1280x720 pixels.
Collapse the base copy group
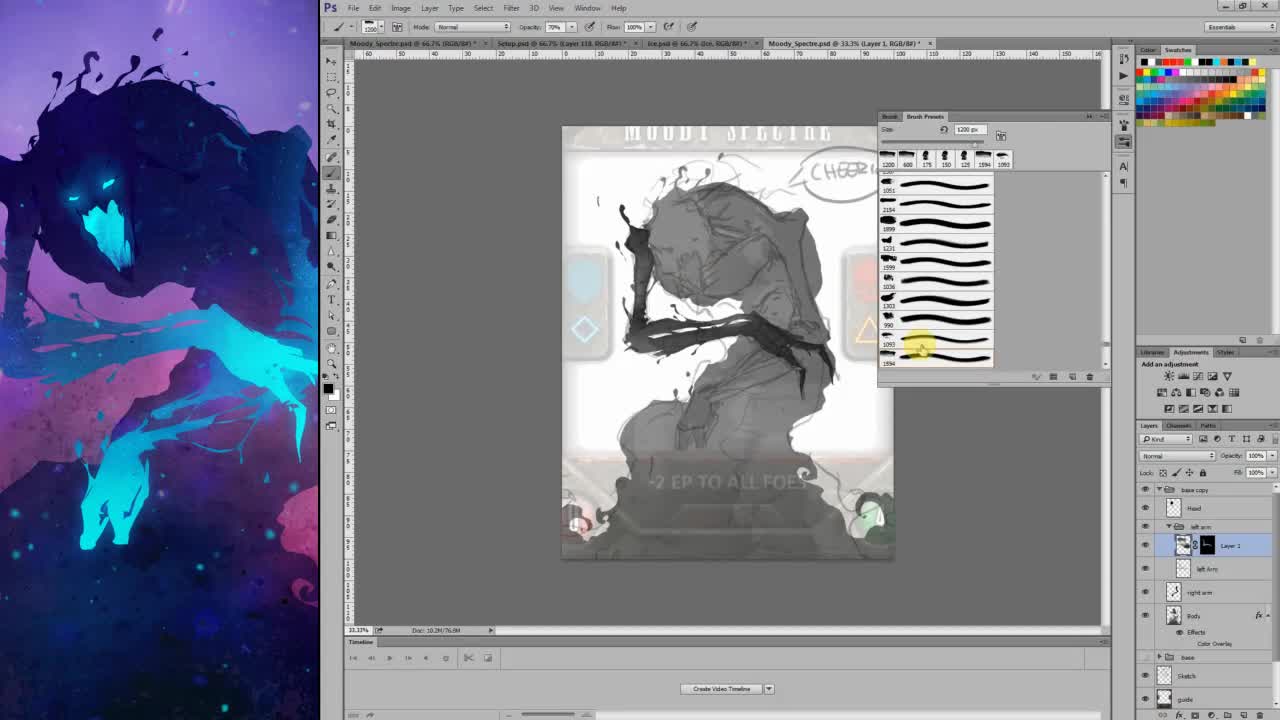[x=1160, y=489]
